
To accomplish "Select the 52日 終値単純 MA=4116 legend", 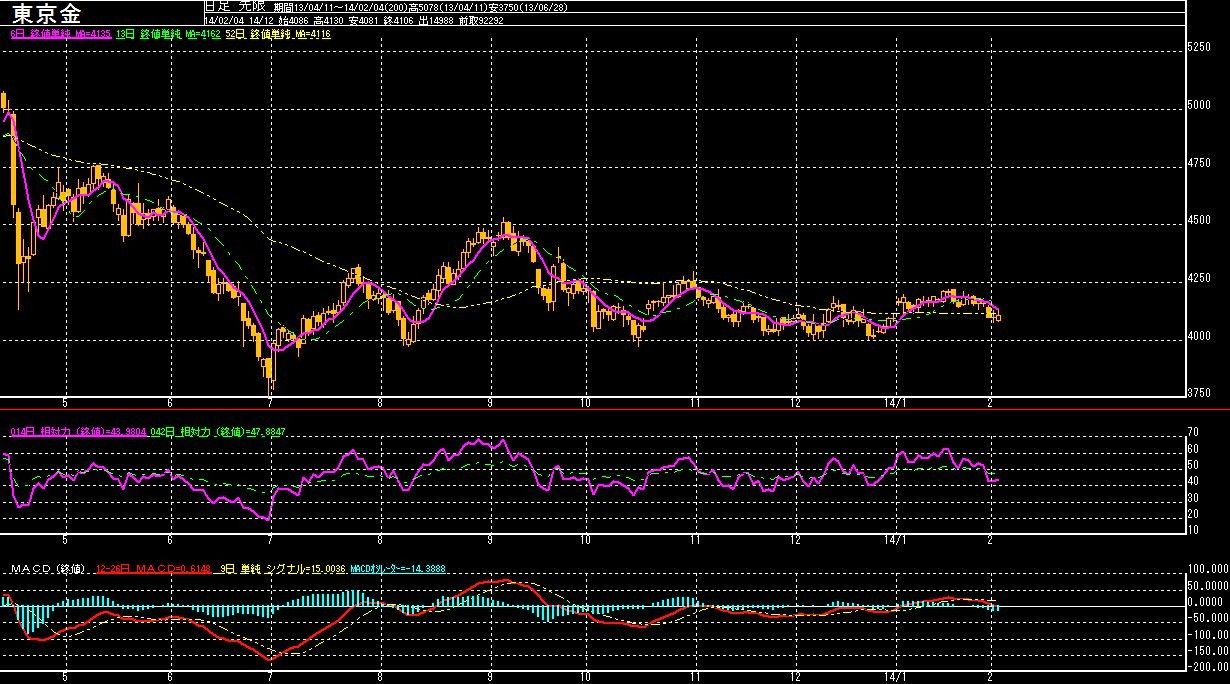I will tap(280, 34).
